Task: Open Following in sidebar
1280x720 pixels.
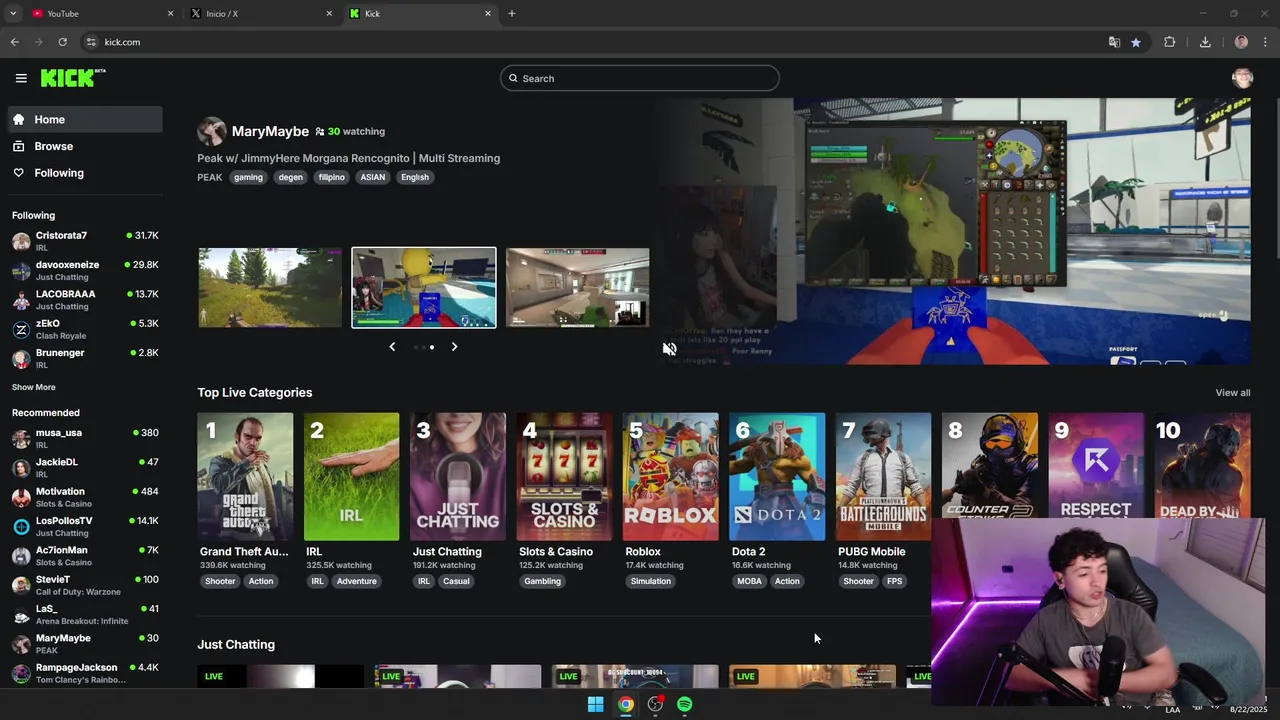Action: 85,173
